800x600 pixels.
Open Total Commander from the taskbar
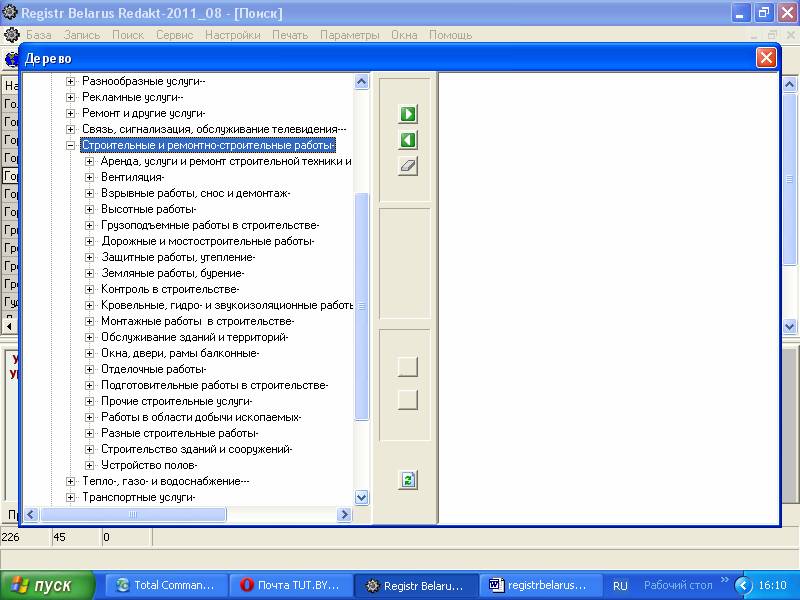click(x=165, y=586)
